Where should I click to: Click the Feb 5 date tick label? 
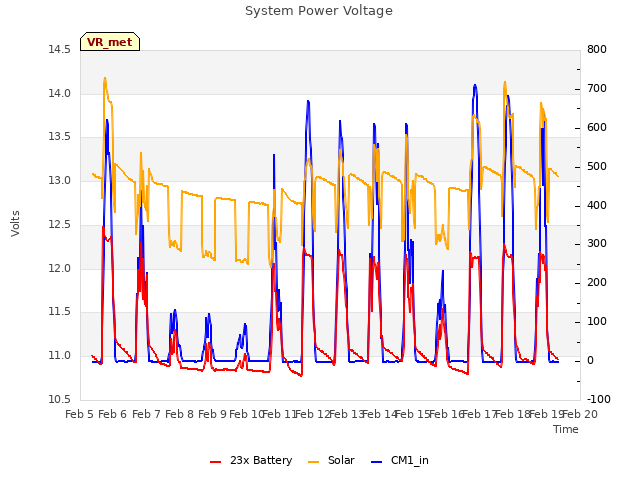tap(80, 415)
